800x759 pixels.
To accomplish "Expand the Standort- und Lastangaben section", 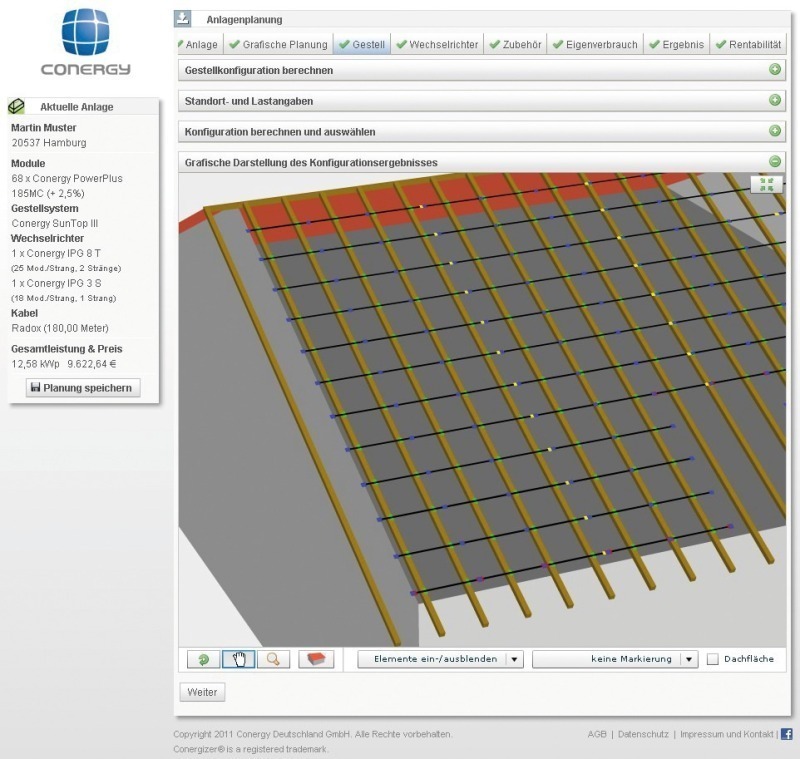I will (775, 100).
